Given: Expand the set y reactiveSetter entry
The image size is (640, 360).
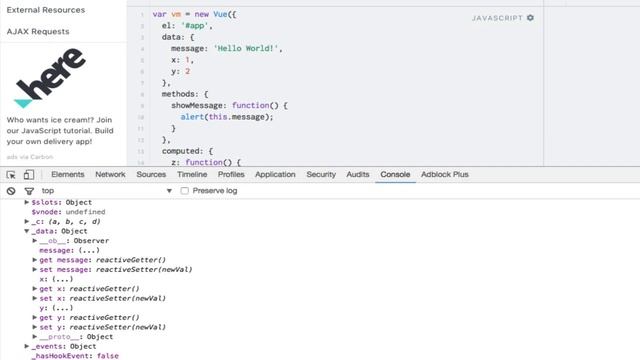Looking at the screenshot, I should tap(35, 327).
